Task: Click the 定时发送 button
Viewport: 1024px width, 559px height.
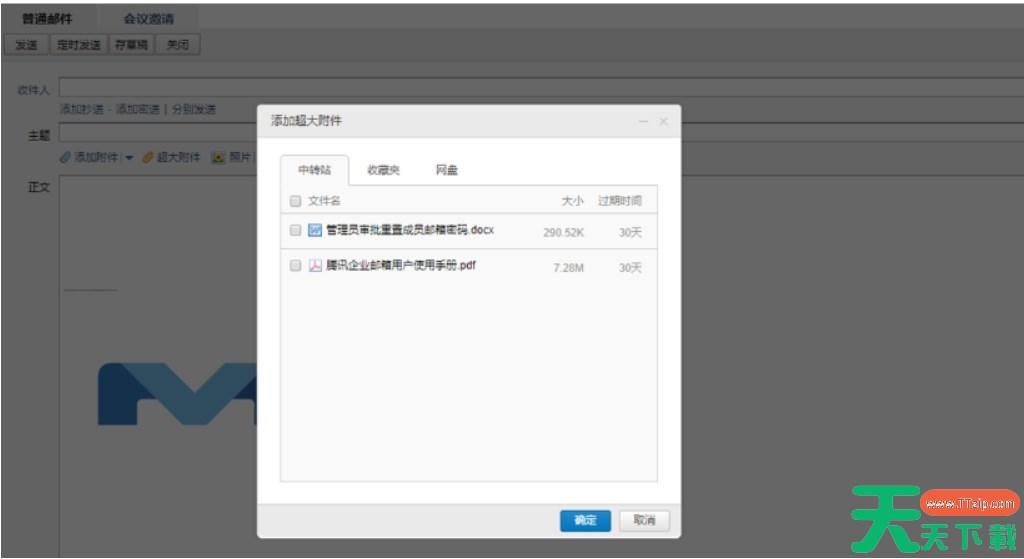Action: click(x=79, y=45)
